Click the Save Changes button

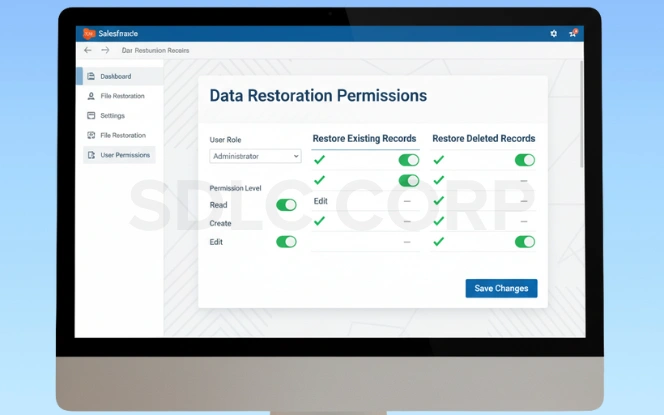pyautogui.click(x=501, y=288)
